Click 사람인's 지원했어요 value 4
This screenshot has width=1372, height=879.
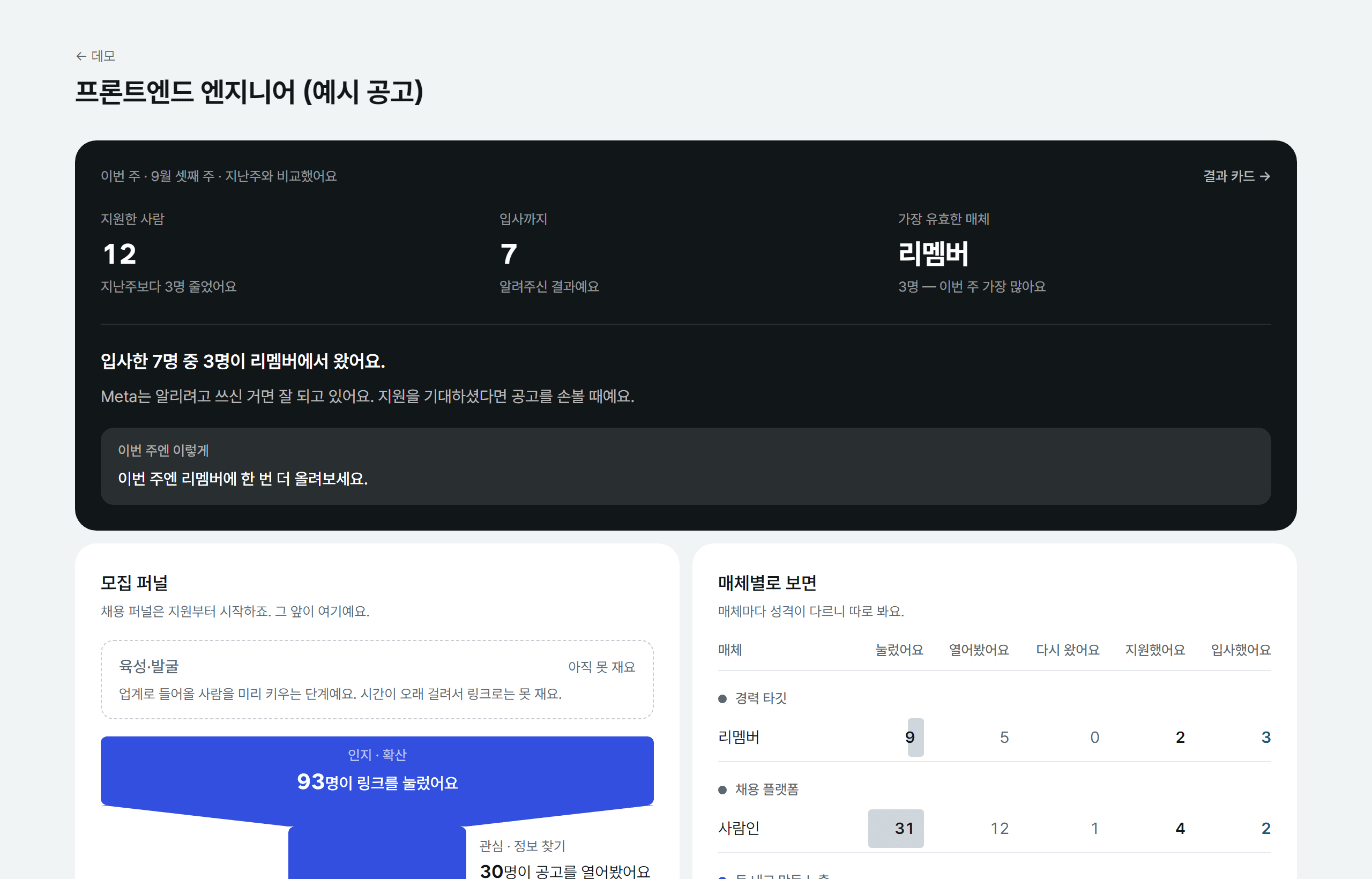(x=1180, y=828)
